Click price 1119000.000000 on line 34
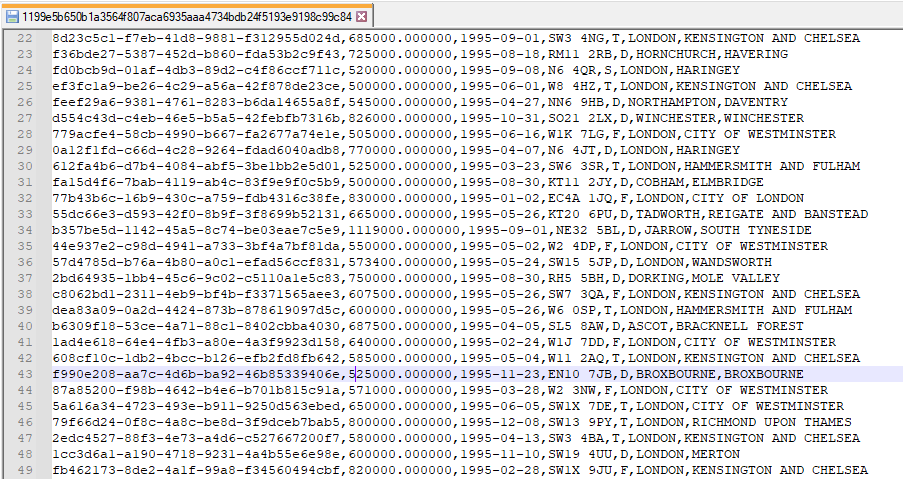The image size is (903, 479). pyautogui.click(x=405, y=230)
